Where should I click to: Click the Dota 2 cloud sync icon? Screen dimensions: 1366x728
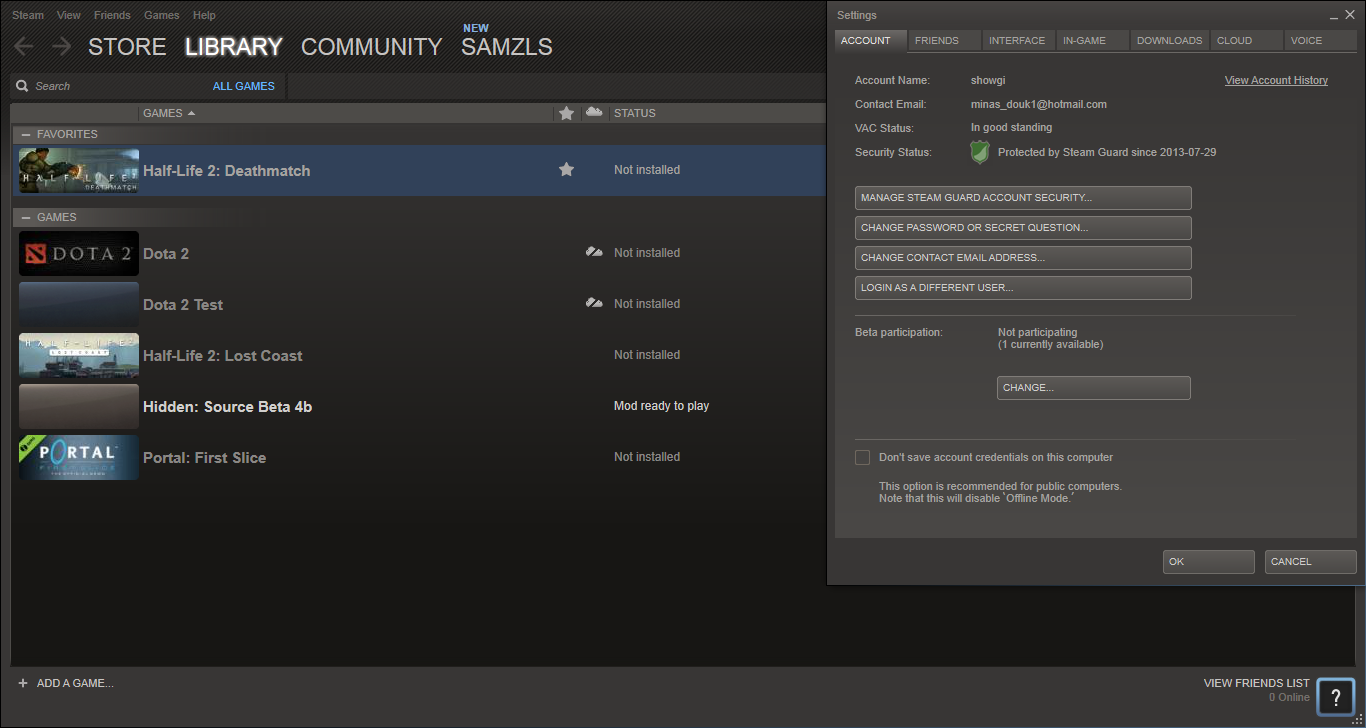click(x=594, y=253)
